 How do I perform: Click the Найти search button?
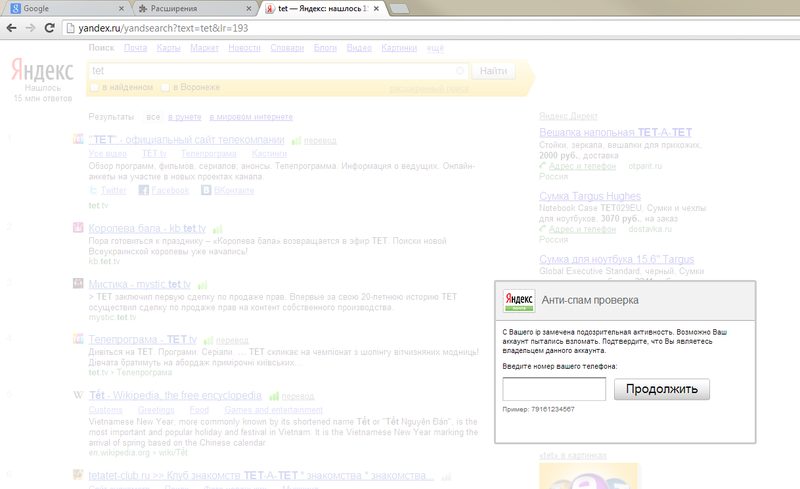pyautogui.click(x=493, y=71)
